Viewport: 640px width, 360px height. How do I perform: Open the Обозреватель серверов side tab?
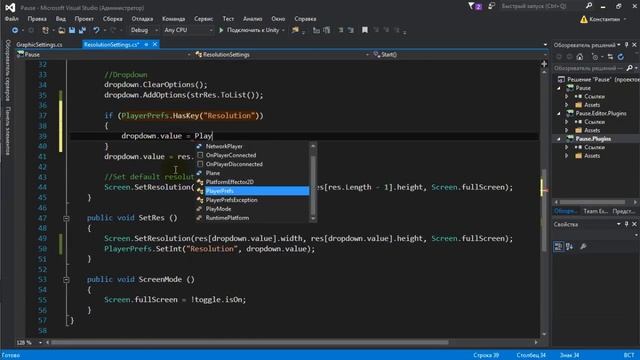7,70
